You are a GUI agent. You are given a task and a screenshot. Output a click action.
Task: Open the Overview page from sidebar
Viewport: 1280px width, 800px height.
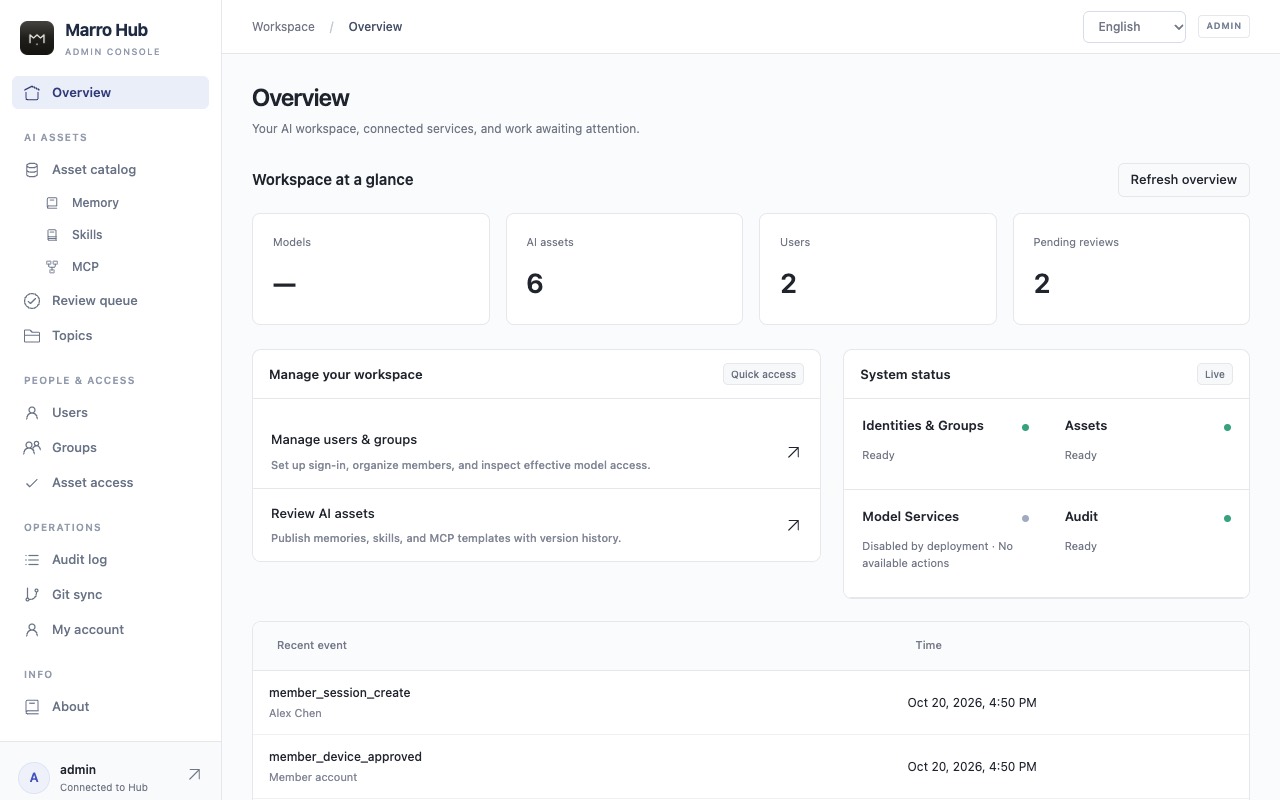click(x=110, y=93)
